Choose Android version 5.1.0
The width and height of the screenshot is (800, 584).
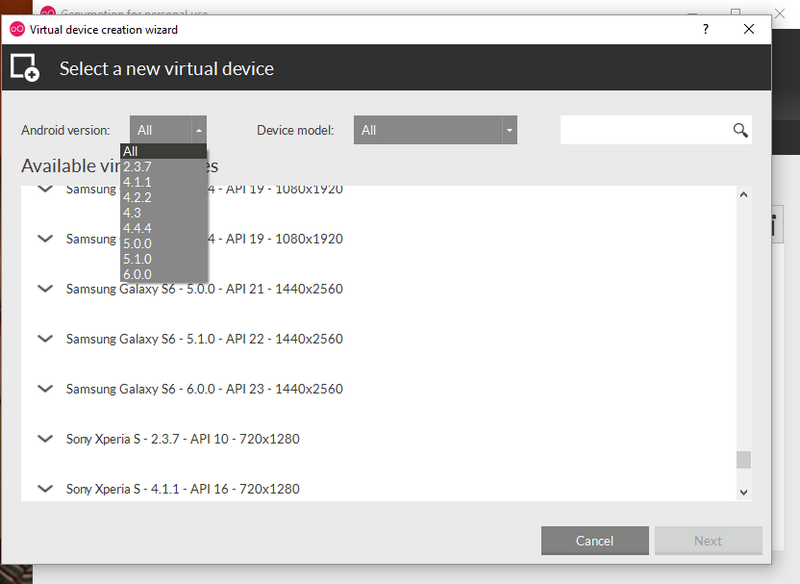(x=163, y=259)
